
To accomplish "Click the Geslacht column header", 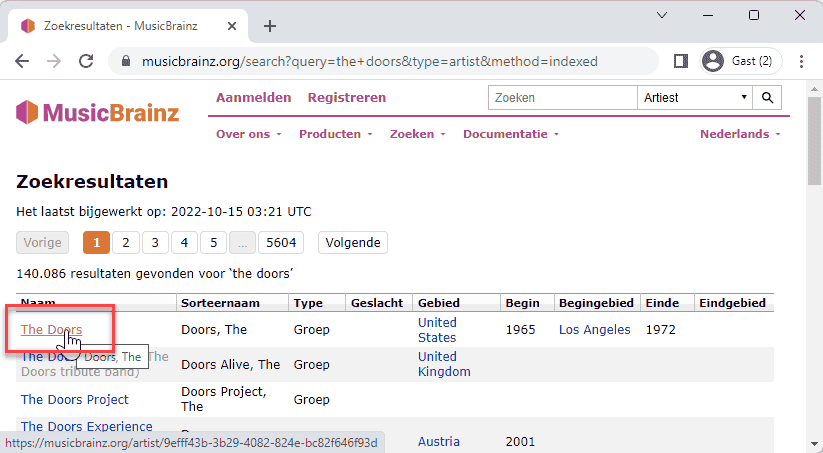I will 377,303.
